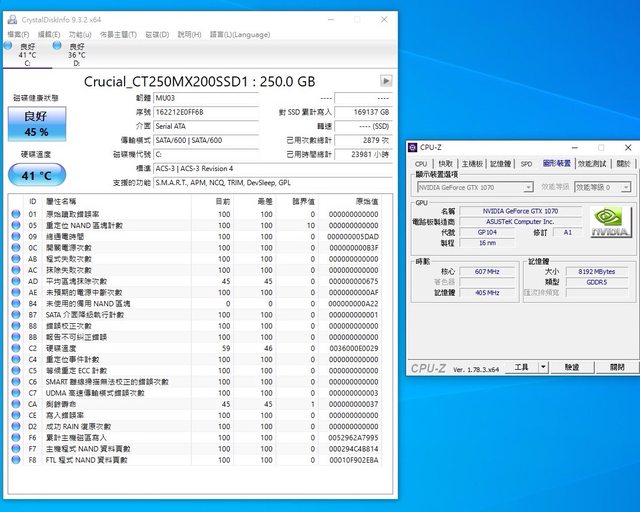Open the 檔案(F) menu
640x512 pixels.
coord(19,34)
